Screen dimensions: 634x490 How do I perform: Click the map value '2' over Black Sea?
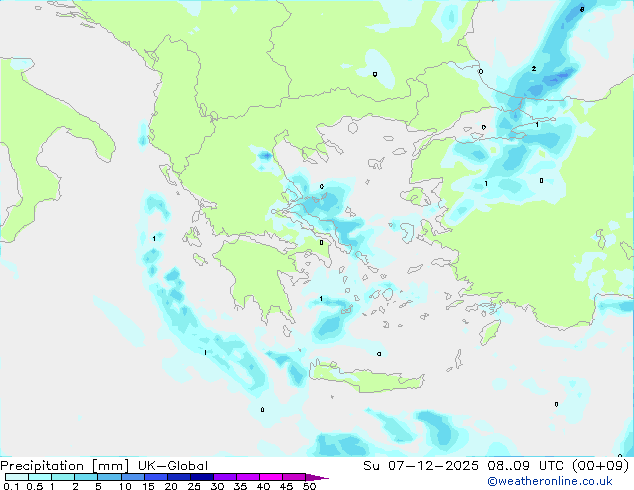tap(534, 69)
